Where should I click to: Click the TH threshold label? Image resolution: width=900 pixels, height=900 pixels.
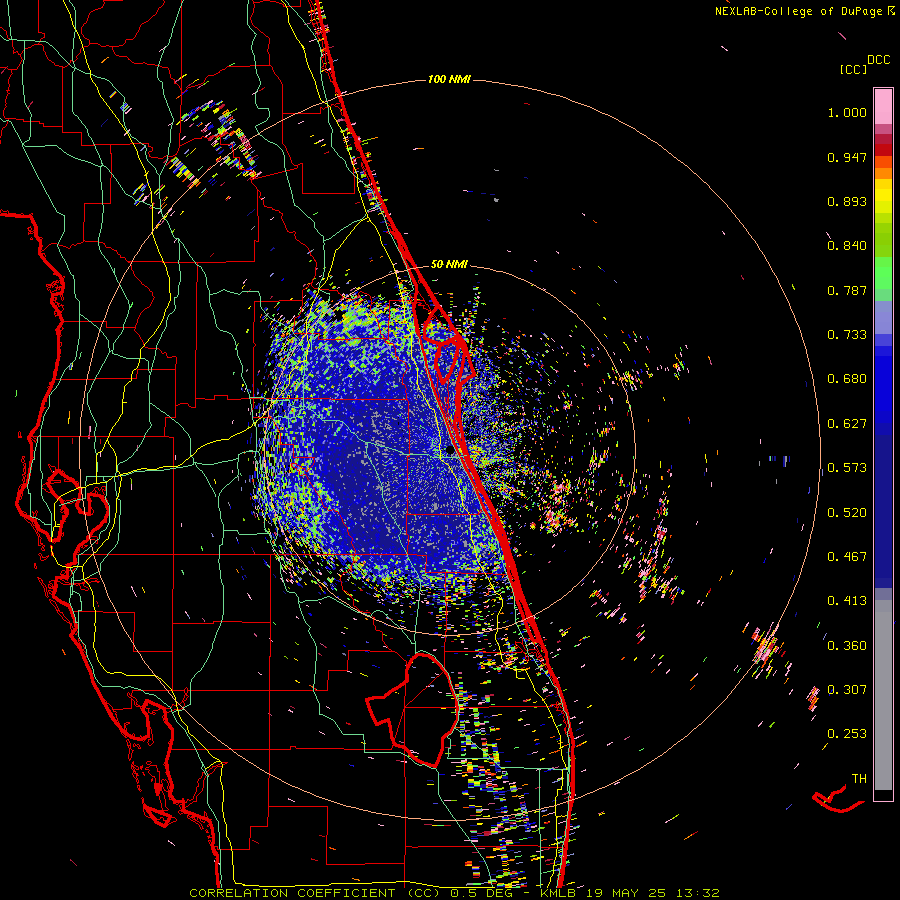859,779
